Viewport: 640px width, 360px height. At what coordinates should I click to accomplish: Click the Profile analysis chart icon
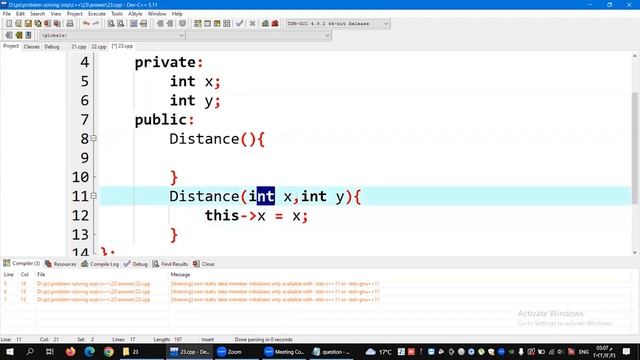click(x=265, y=24)
